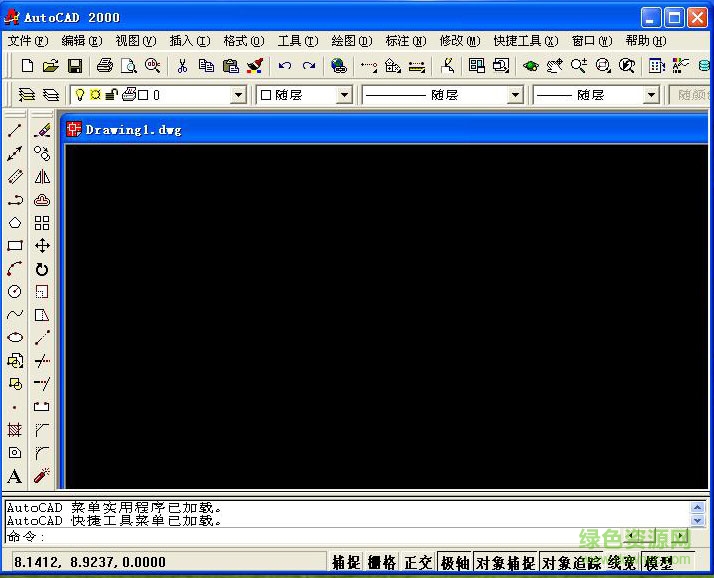Open the 文件 (File) menu

27,41
